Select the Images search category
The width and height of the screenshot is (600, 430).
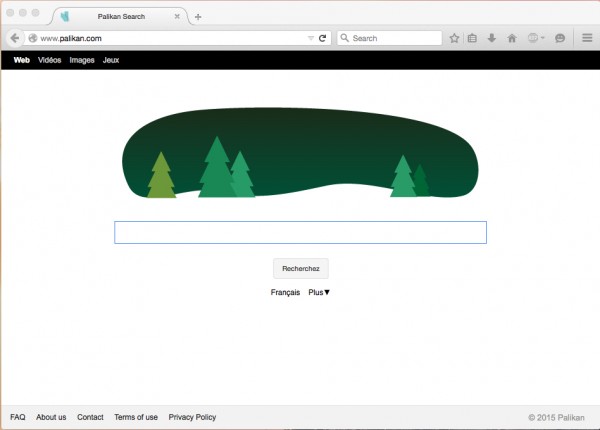click(x=82, y=60)
